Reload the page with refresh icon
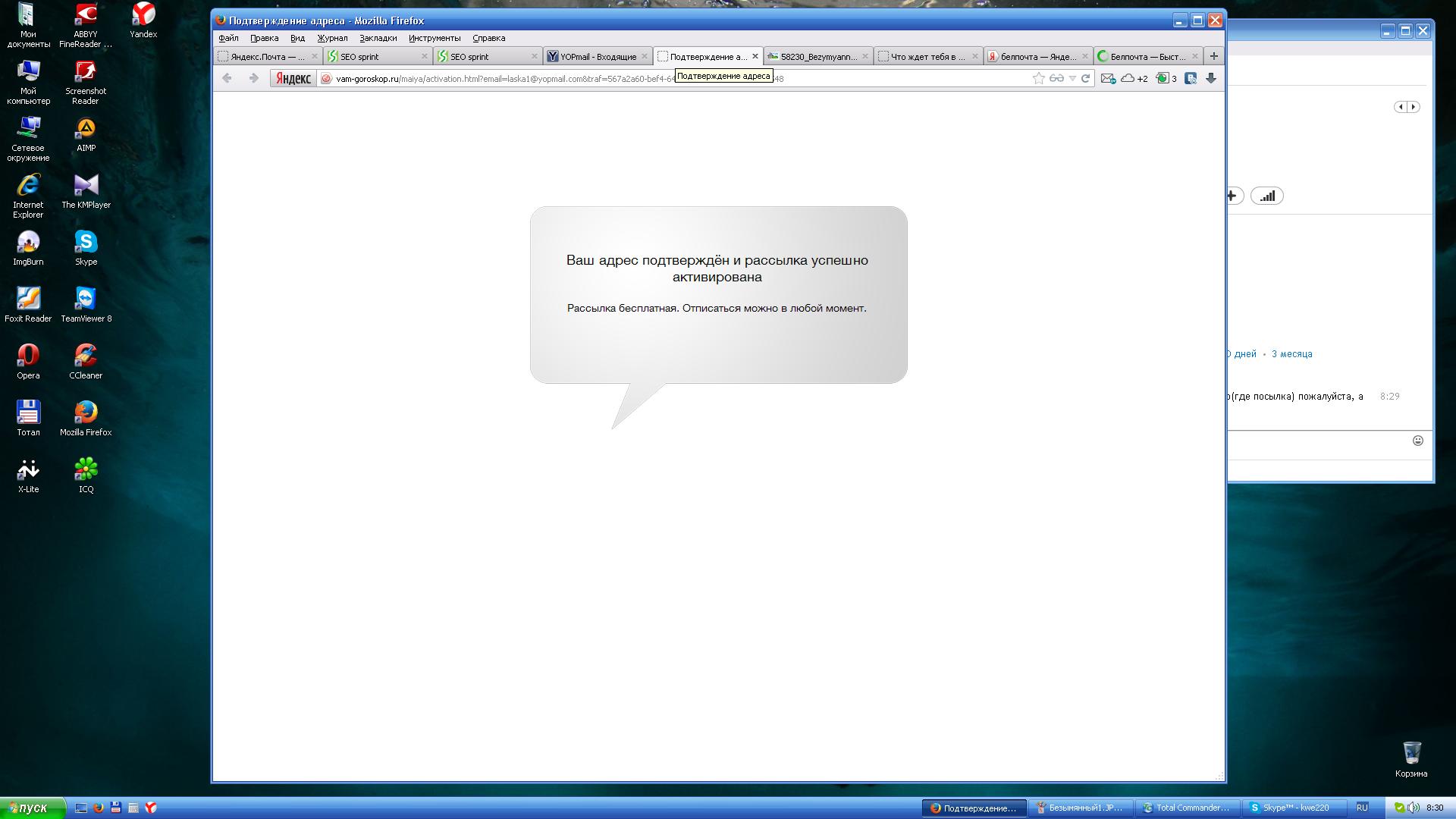Image resolution: width=1456 pixels, height=819 pixels. [x=1085, y=78]
